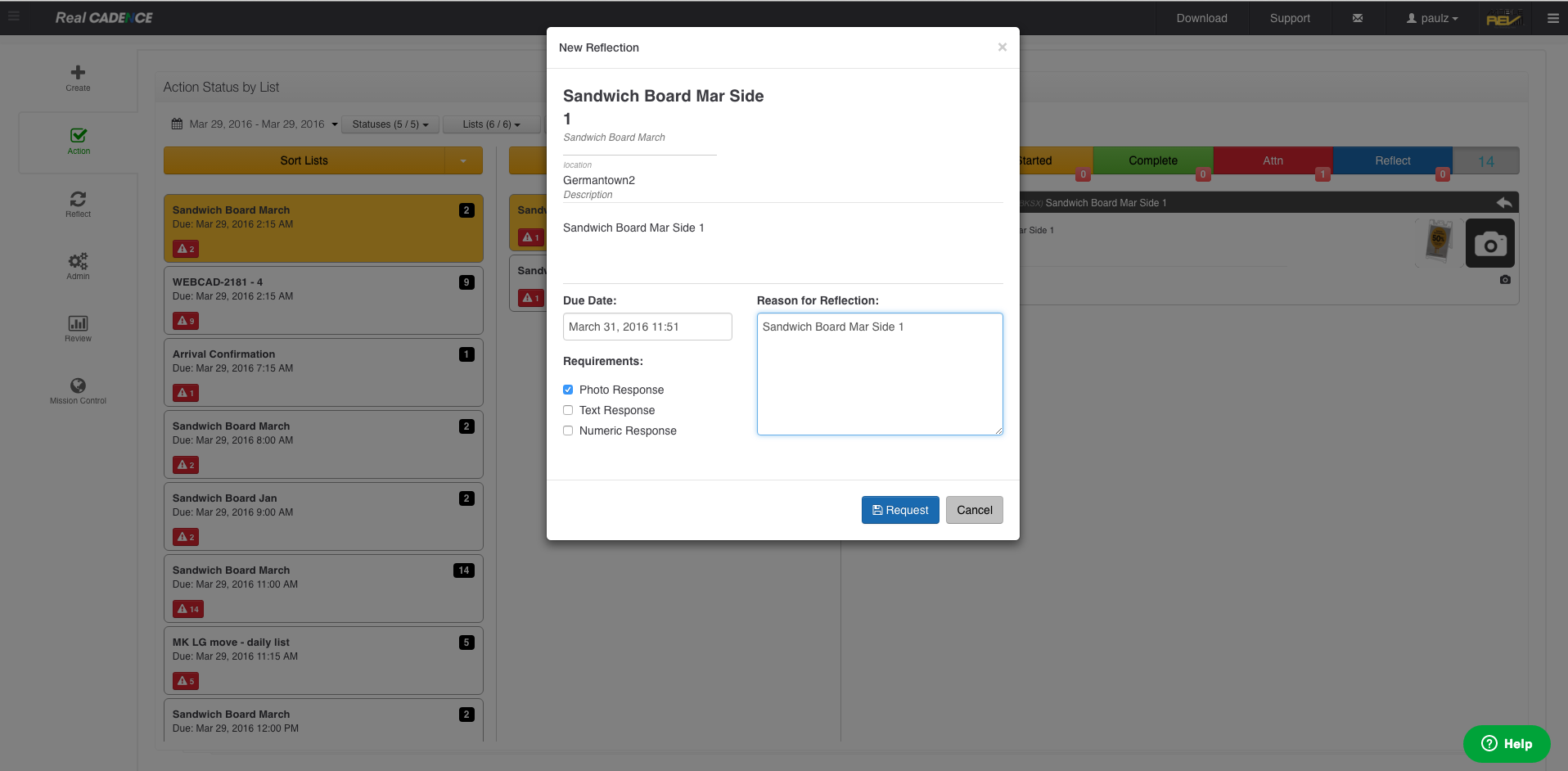Check the Numeric Response checkbox
The image size is (1568, 771).
coord(568,431)
